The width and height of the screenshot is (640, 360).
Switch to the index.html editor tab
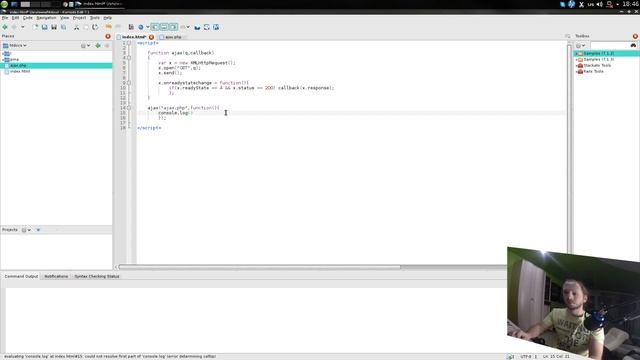[134, 37]
